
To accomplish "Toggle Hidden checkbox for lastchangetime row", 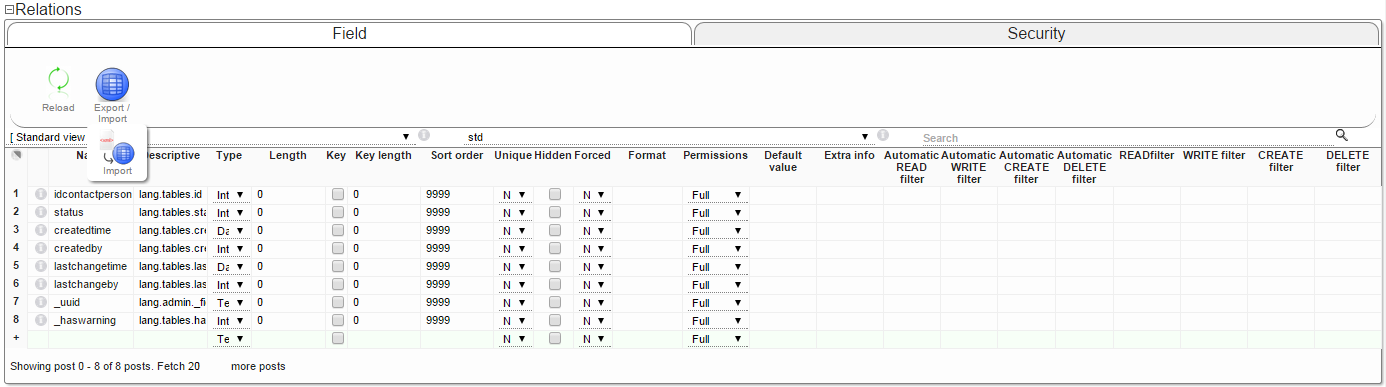I will click(555, 267).
